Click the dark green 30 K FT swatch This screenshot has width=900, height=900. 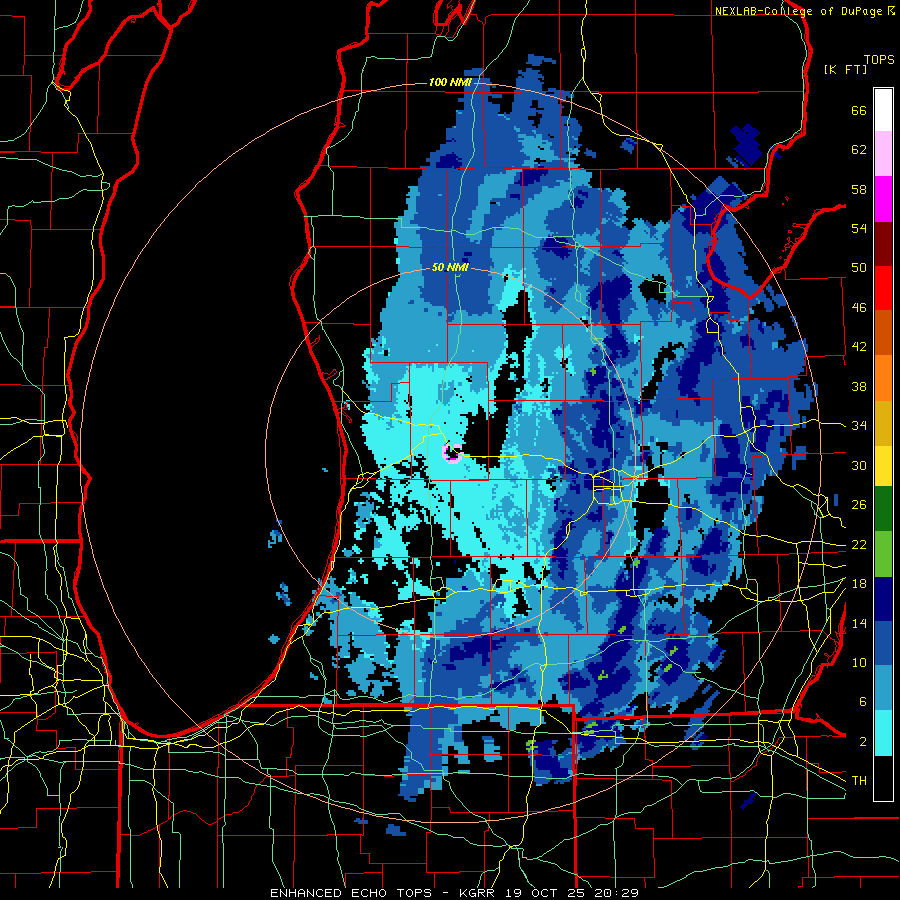click(x=883, y=509)
